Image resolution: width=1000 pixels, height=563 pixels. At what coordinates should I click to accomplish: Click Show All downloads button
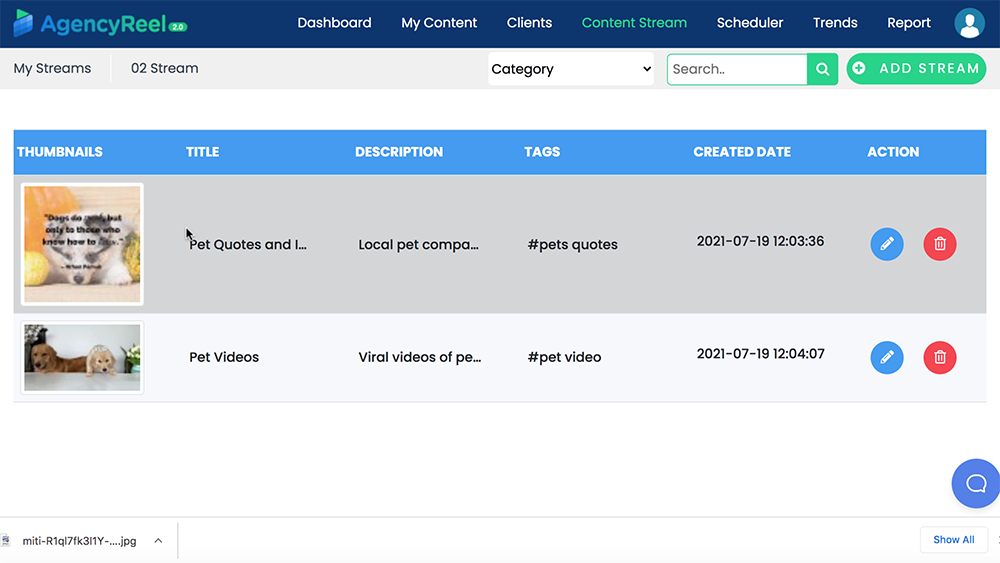pos(953,540)
